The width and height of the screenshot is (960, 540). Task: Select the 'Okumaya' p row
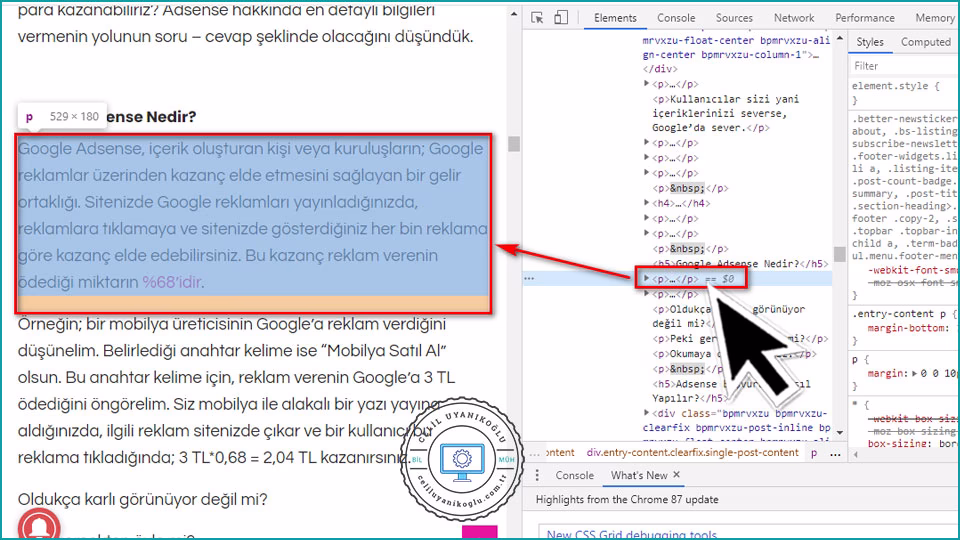pos(733,354)
